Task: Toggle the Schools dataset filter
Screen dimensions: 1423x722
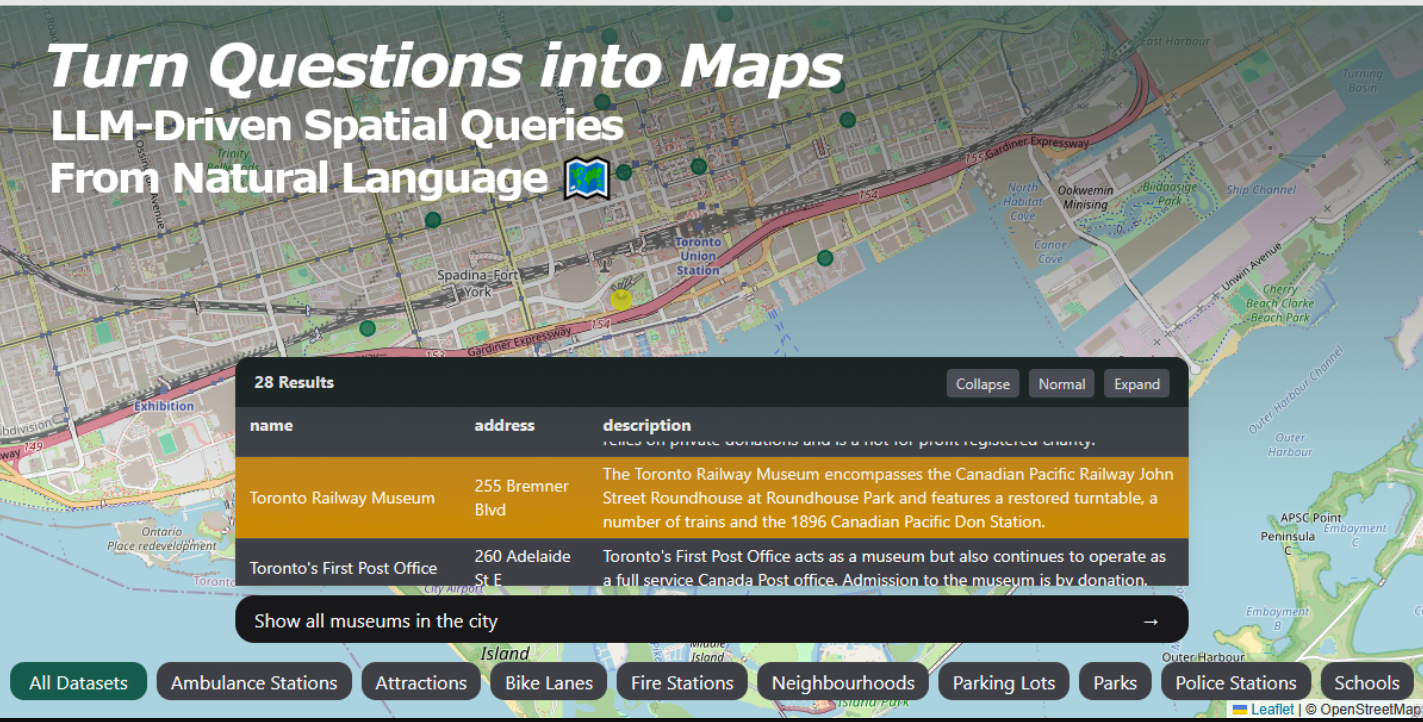Action: [x=1367, y=682]
